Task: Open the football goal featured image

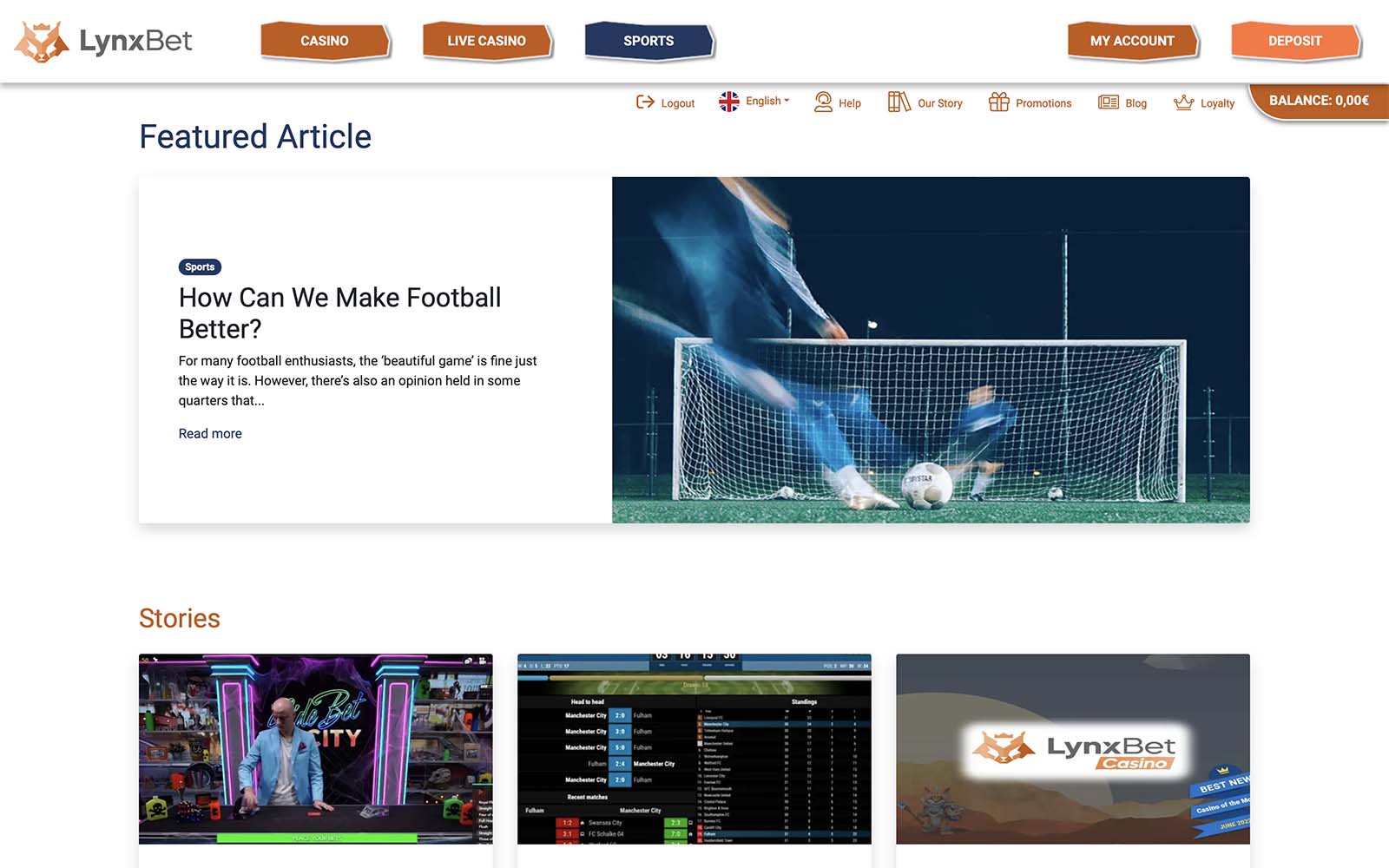Action: point(931,350)
